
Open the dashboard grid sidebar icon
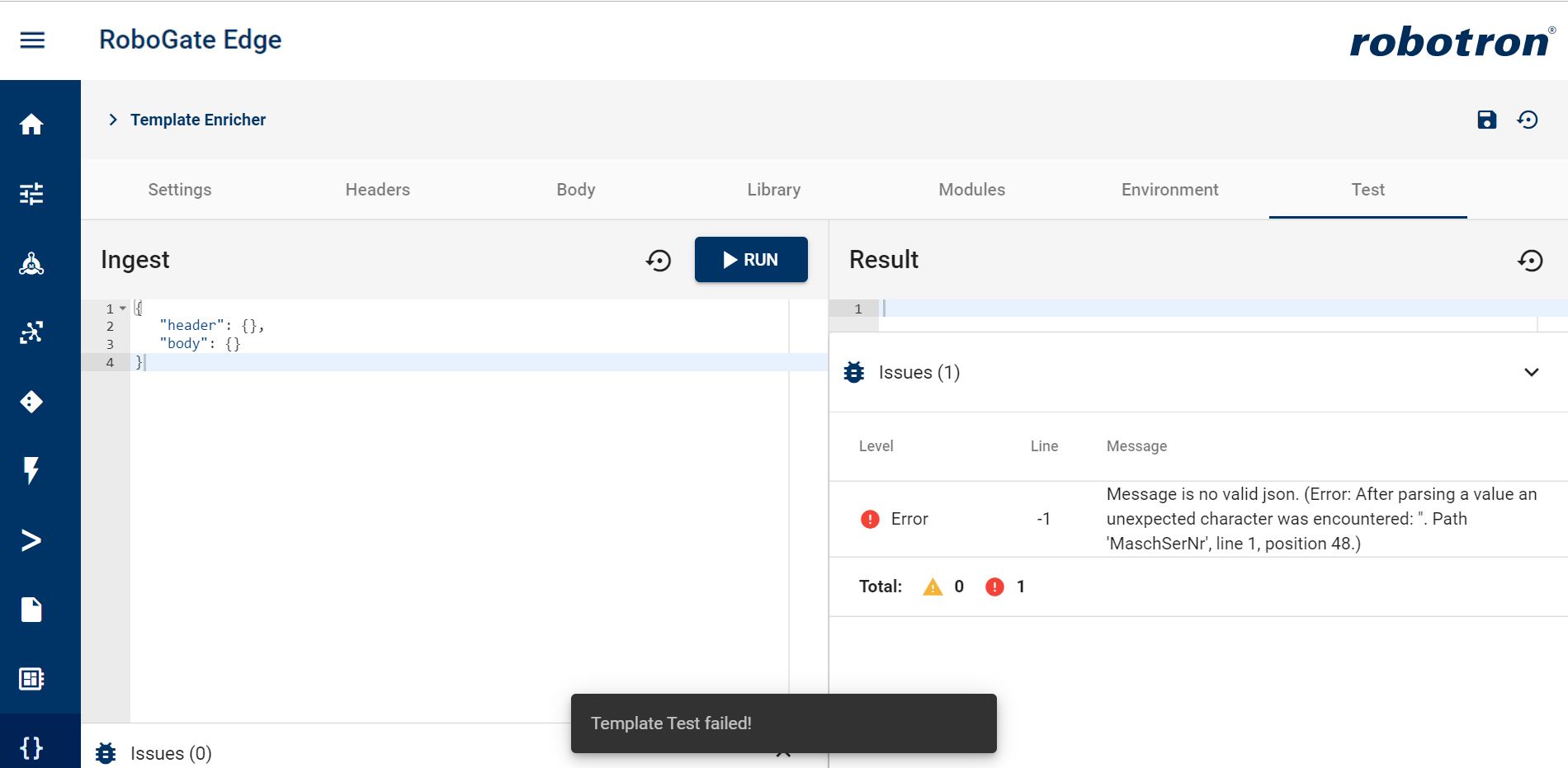[x=31, y=679]
